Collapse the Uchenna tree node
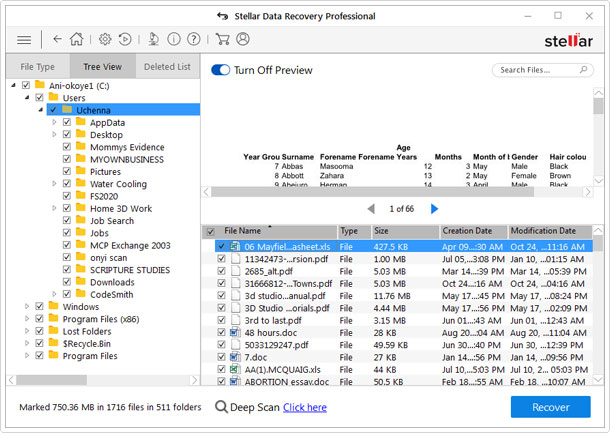 [41, 110]
